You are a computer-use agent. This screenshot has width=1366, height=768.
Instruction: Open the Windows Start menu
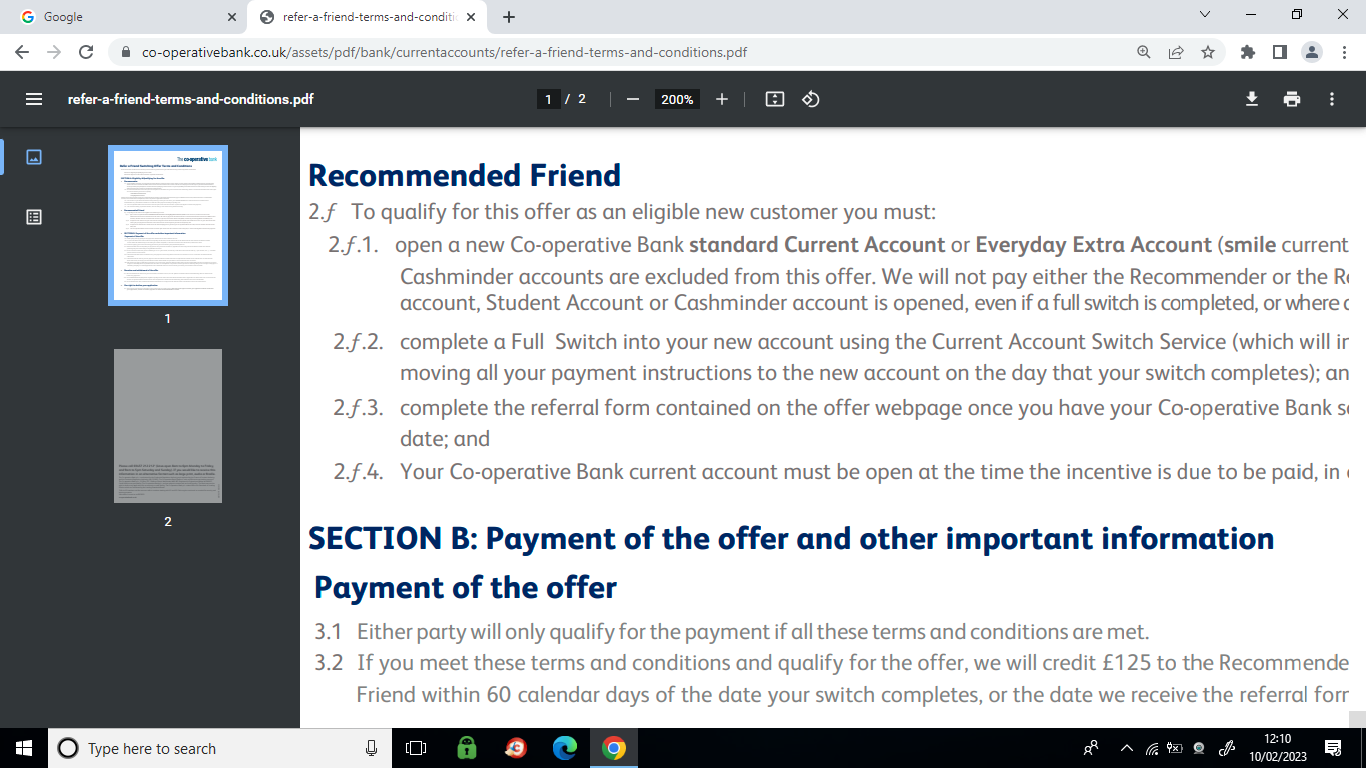(24, 748)
